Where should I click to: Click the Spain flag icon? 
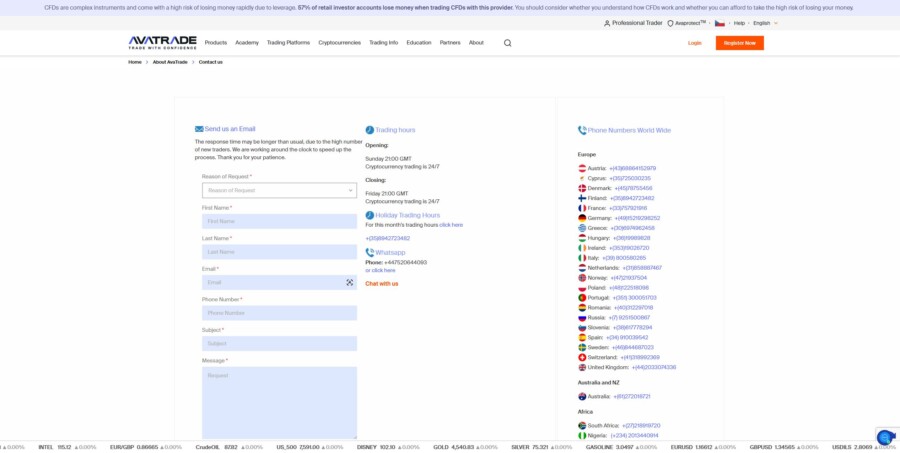tap(582, 338)
